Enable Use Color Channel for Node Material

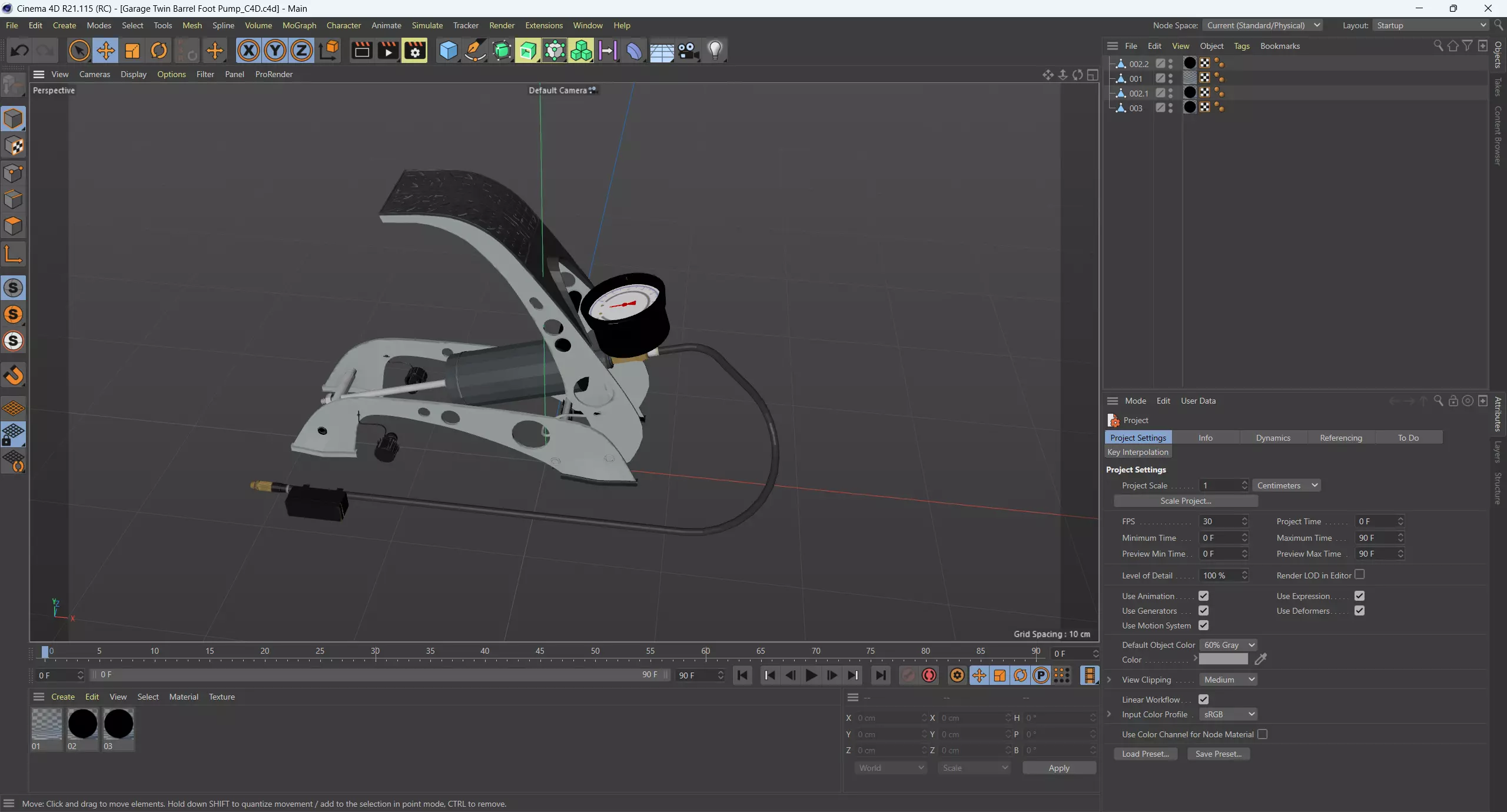[x=1262, y=734]
